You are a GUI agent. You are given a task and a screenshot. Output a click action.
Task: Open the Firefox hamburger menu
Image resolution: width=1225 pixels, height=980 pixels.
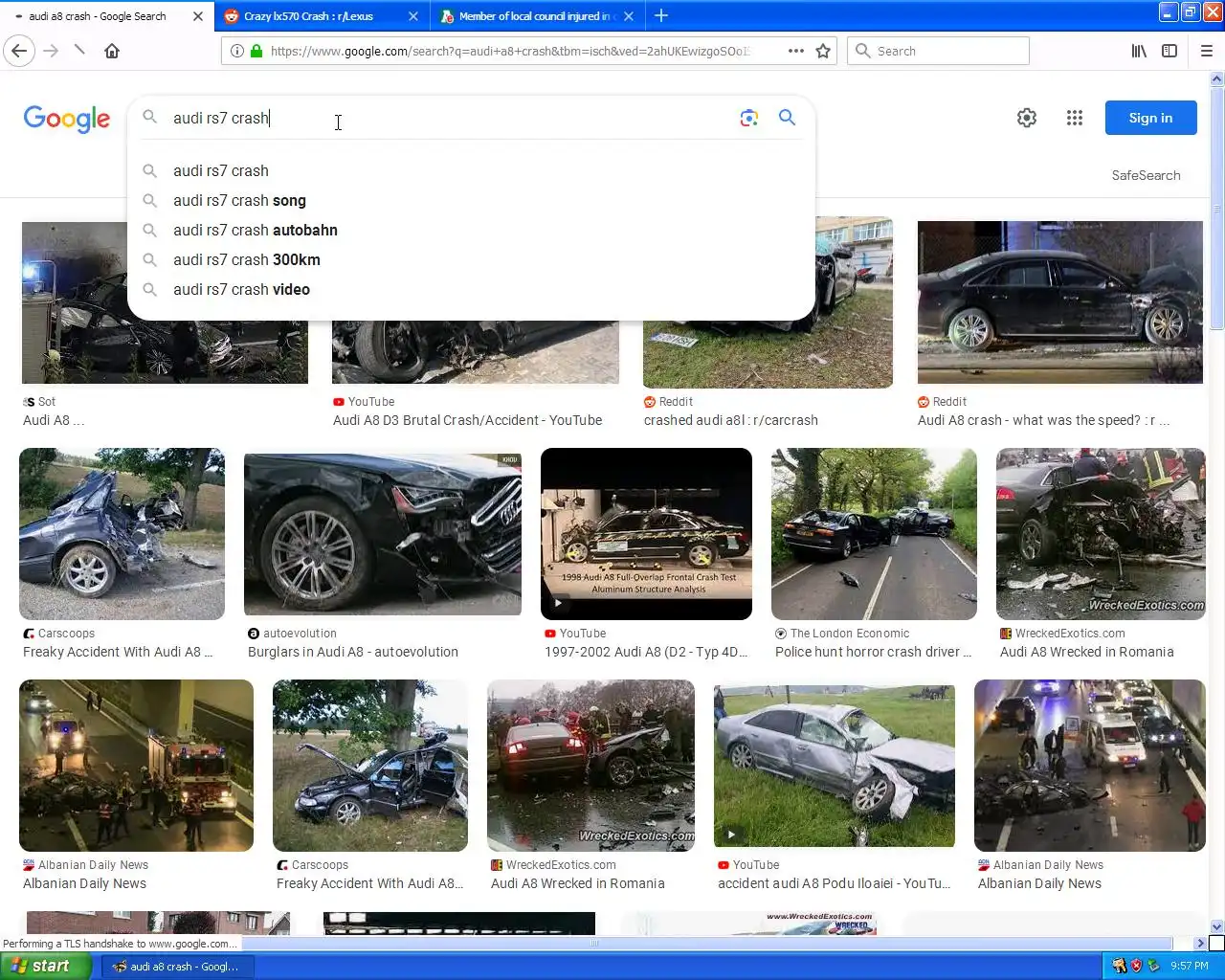point(1206,51)
